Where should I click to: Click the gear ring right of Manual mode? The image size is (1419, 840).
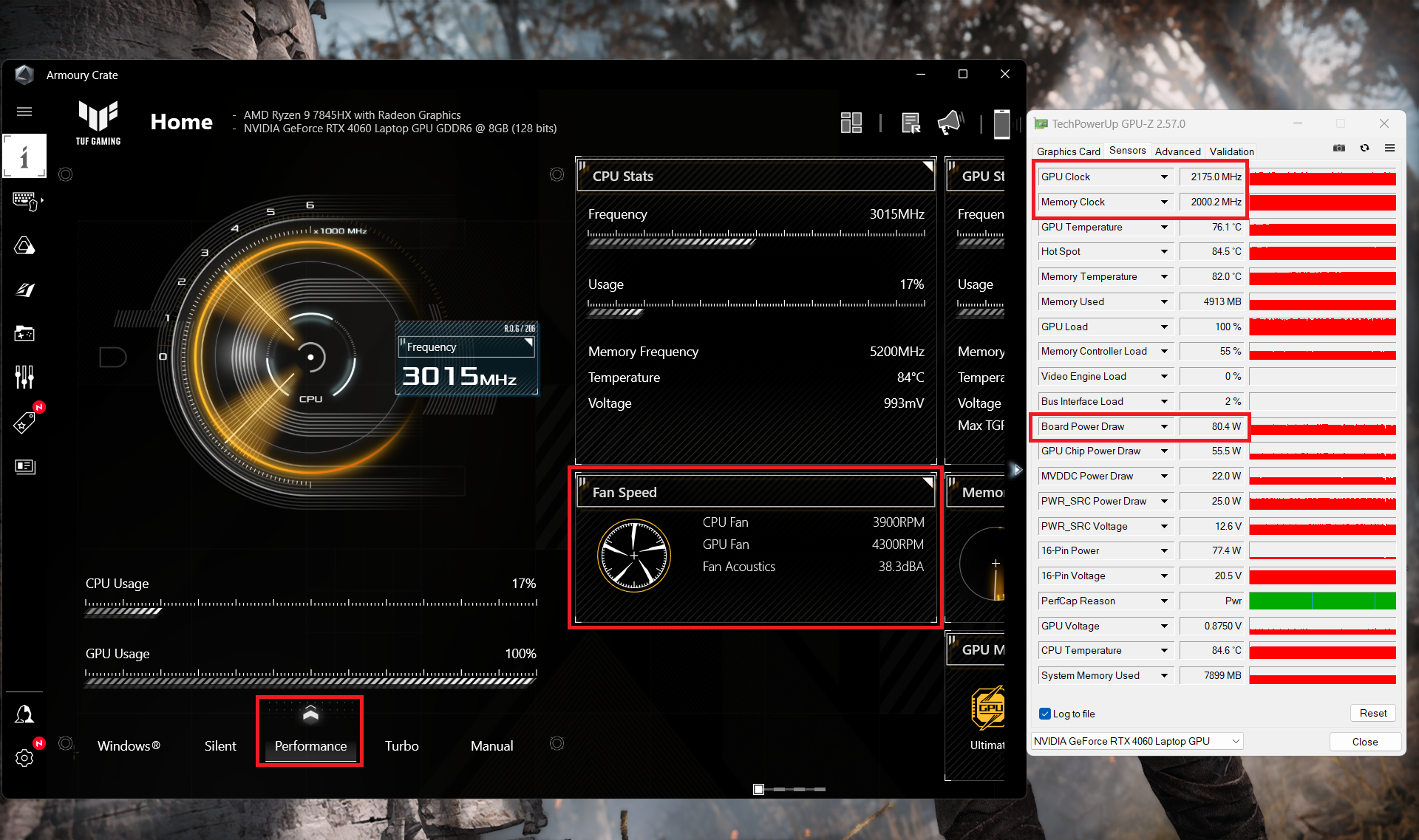point(557,743)
